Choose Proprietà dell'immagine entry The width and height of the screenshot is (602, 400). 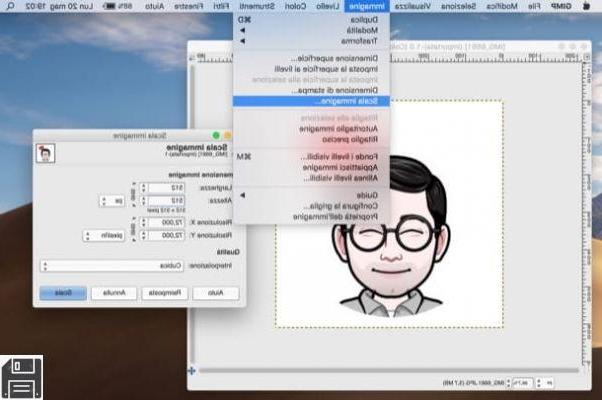pos(311,217)
